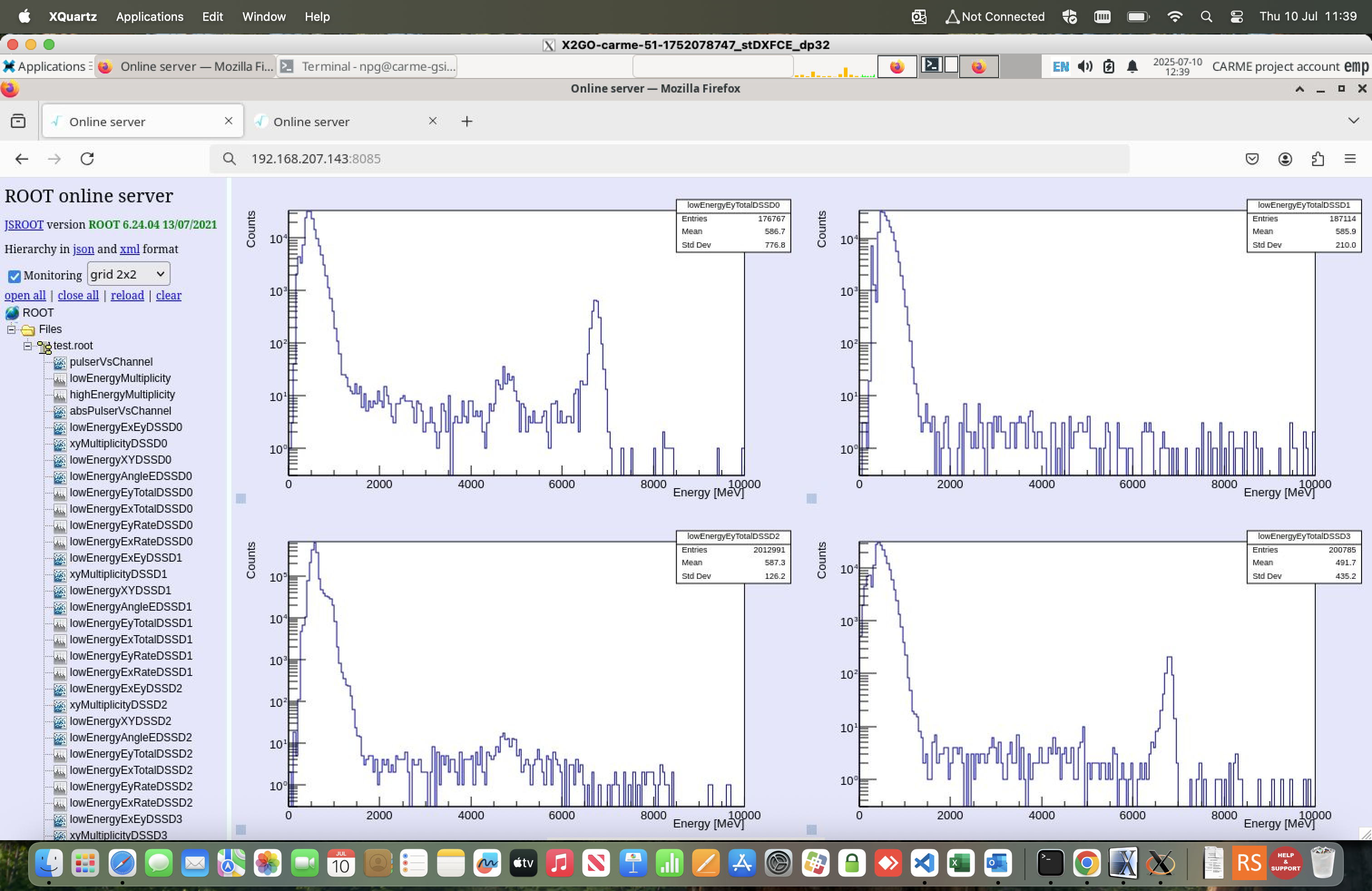1372x891 pixels.
Task: Open Firefox extensions puzzle icon
Action: coord(1318,158)
